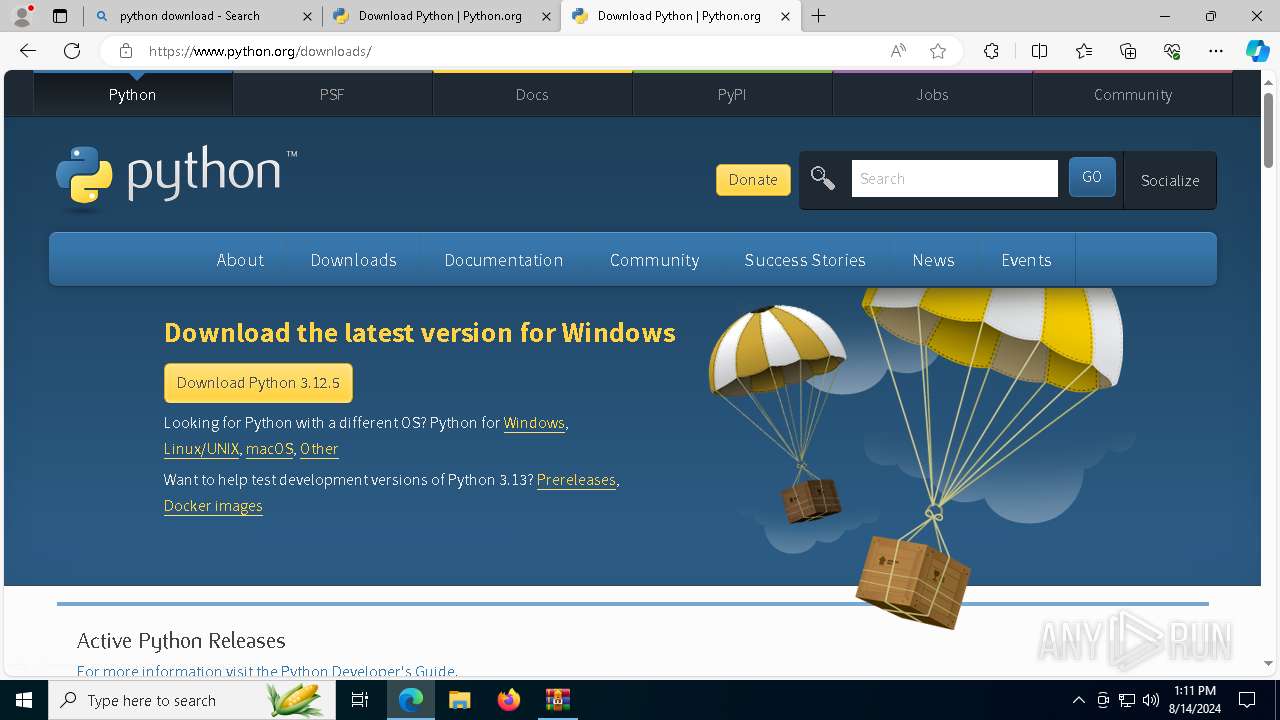Open notification center icon
Image resolution: width=1280 pixels, height=720 pixels.
(x=1247, y=700)
